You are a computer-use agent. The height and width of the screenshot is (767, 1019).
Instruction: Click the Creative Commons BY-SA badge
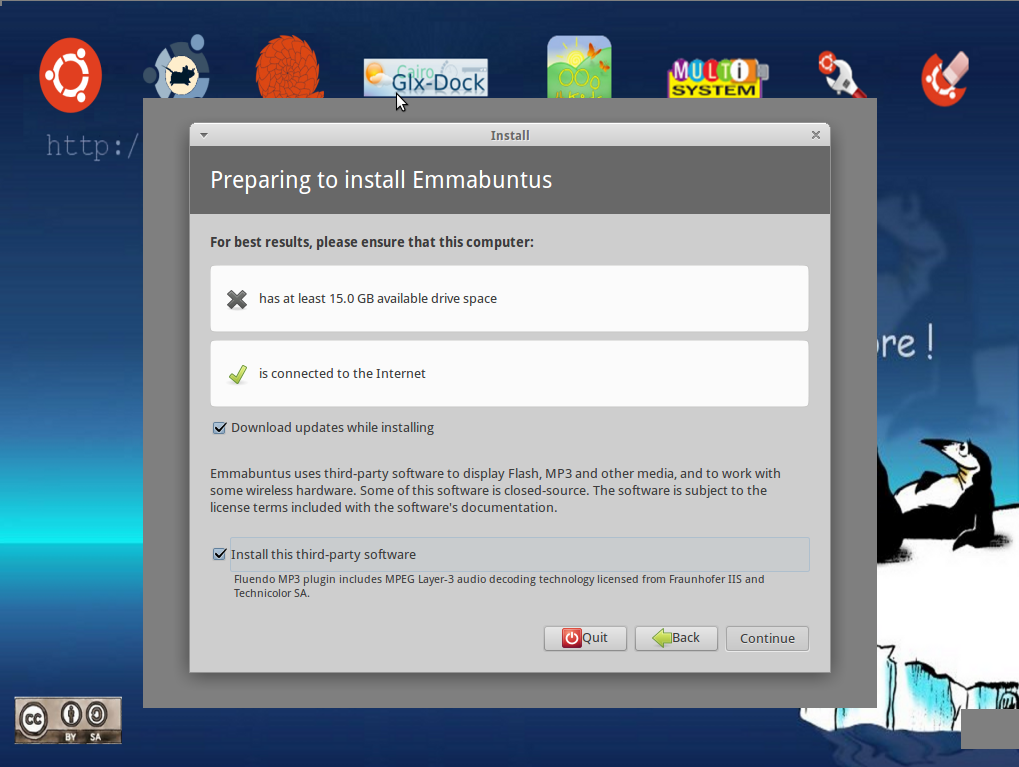click(68, 720)
